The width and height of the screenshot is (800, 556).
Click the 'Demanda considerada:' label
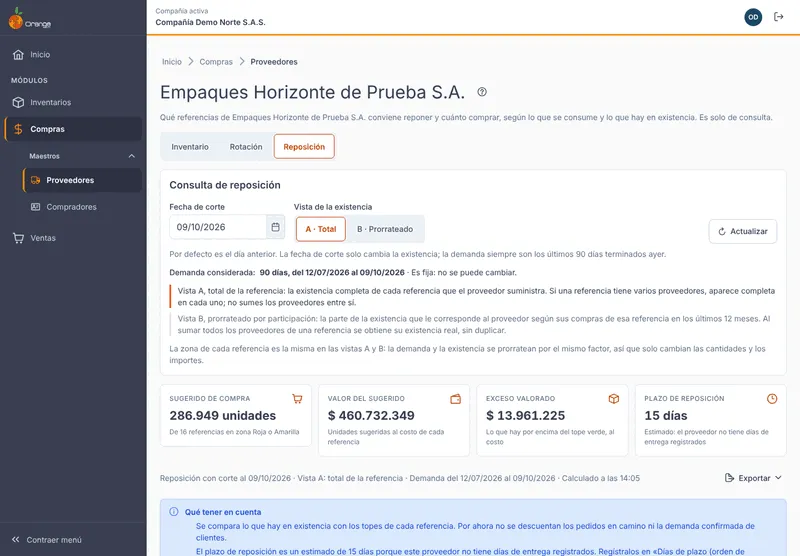212,273
